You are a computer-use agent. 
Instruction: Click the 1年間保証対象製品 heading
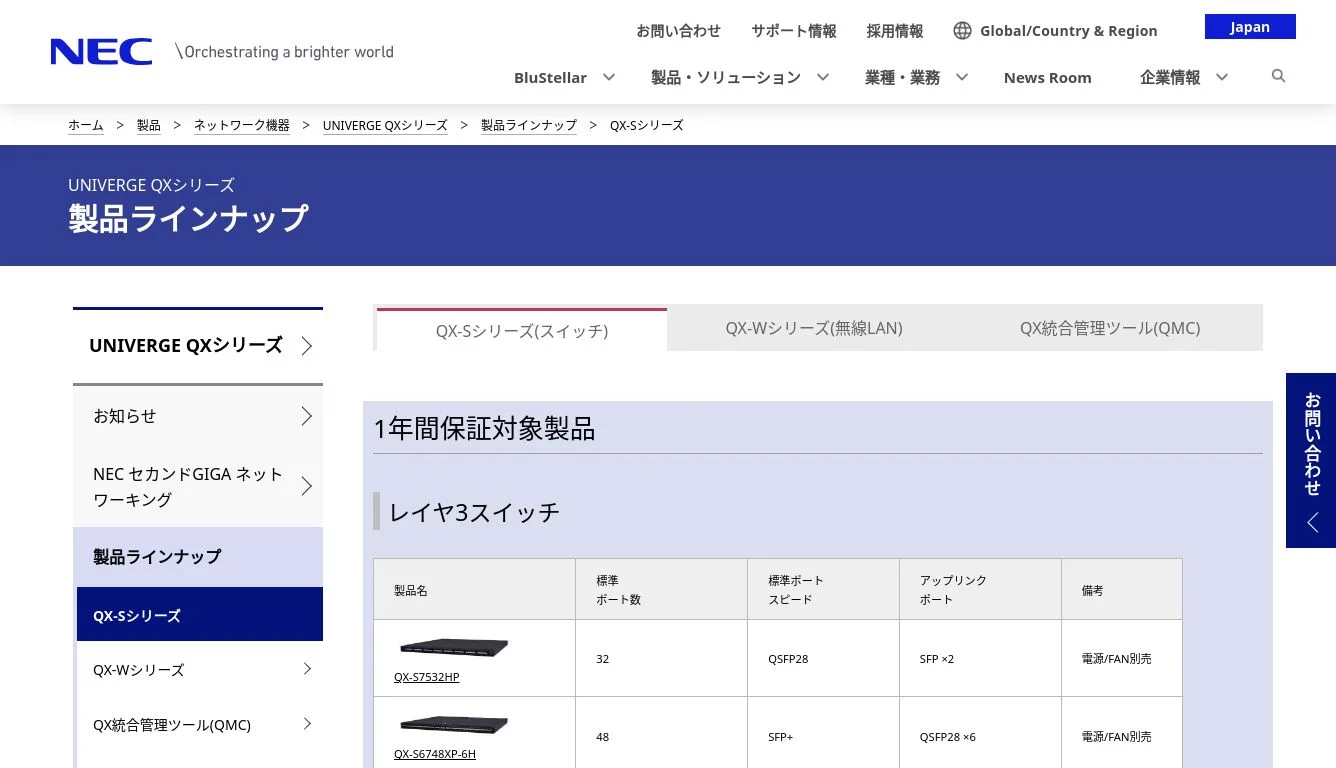(484, 429)
